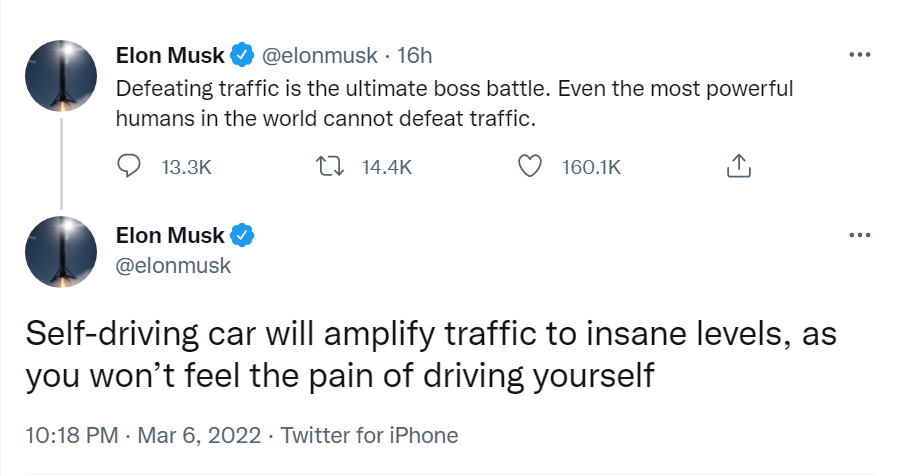Viewport: 898px width, 476px height.
Task: Click the Elon Musk name on second tweet
Action: click(170, 236)
